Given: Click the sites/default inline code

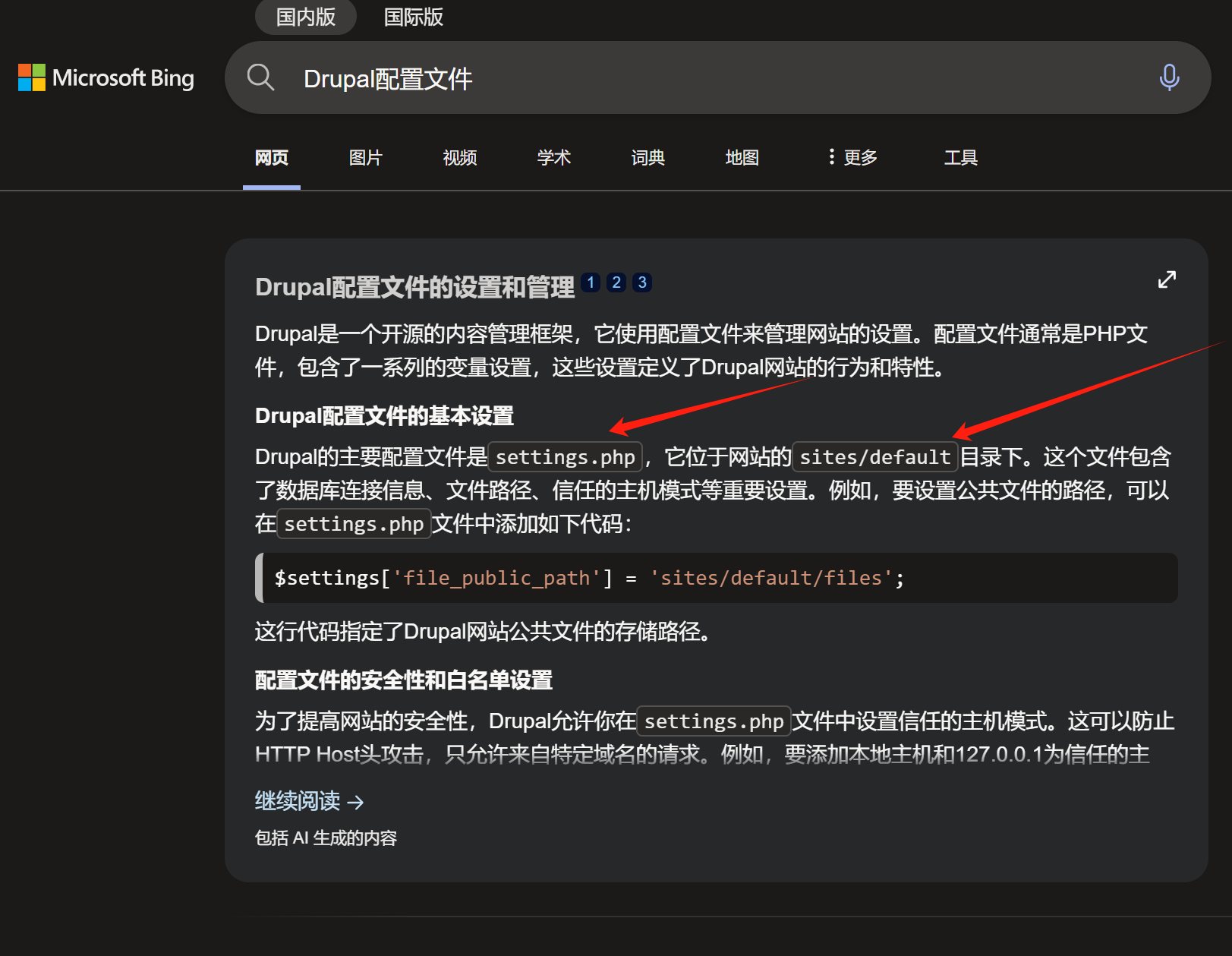Looking at the screenshot, I should click(875, 457).
